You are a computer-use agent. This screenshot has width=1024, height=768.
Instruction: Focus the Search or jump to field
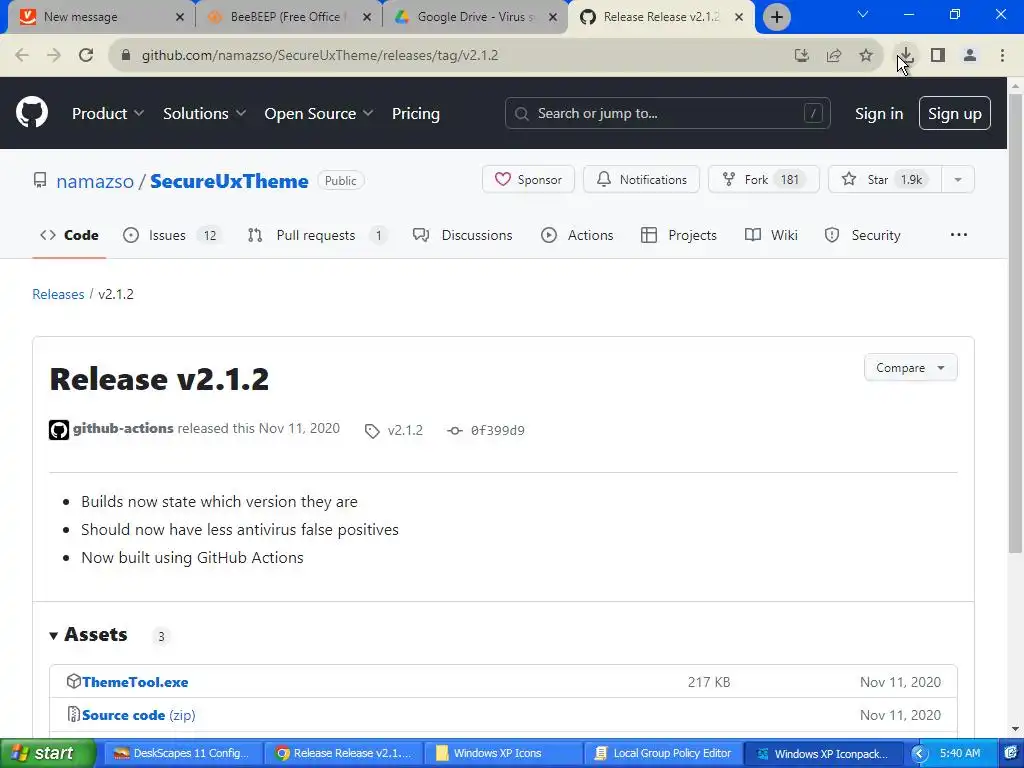point(667,114)
